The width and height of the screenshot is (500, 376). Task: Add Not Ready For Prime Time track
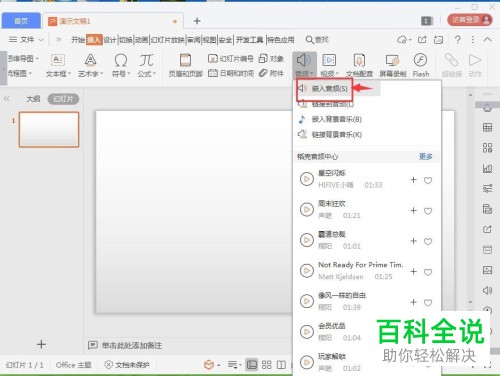click(413, 271)
